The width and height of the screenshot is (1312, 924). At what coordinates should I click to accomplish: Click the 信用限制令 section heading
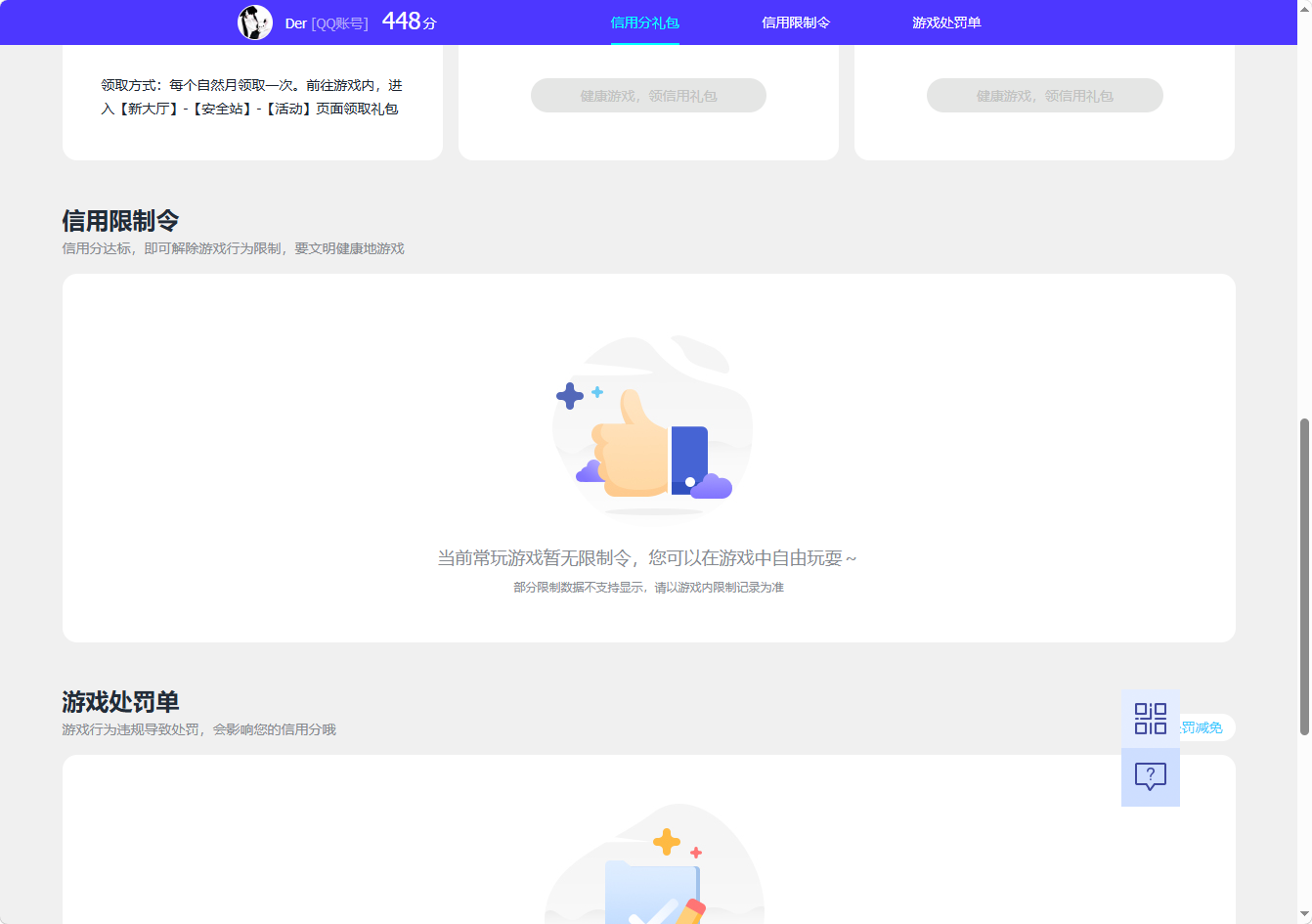(x=120, y=221)
